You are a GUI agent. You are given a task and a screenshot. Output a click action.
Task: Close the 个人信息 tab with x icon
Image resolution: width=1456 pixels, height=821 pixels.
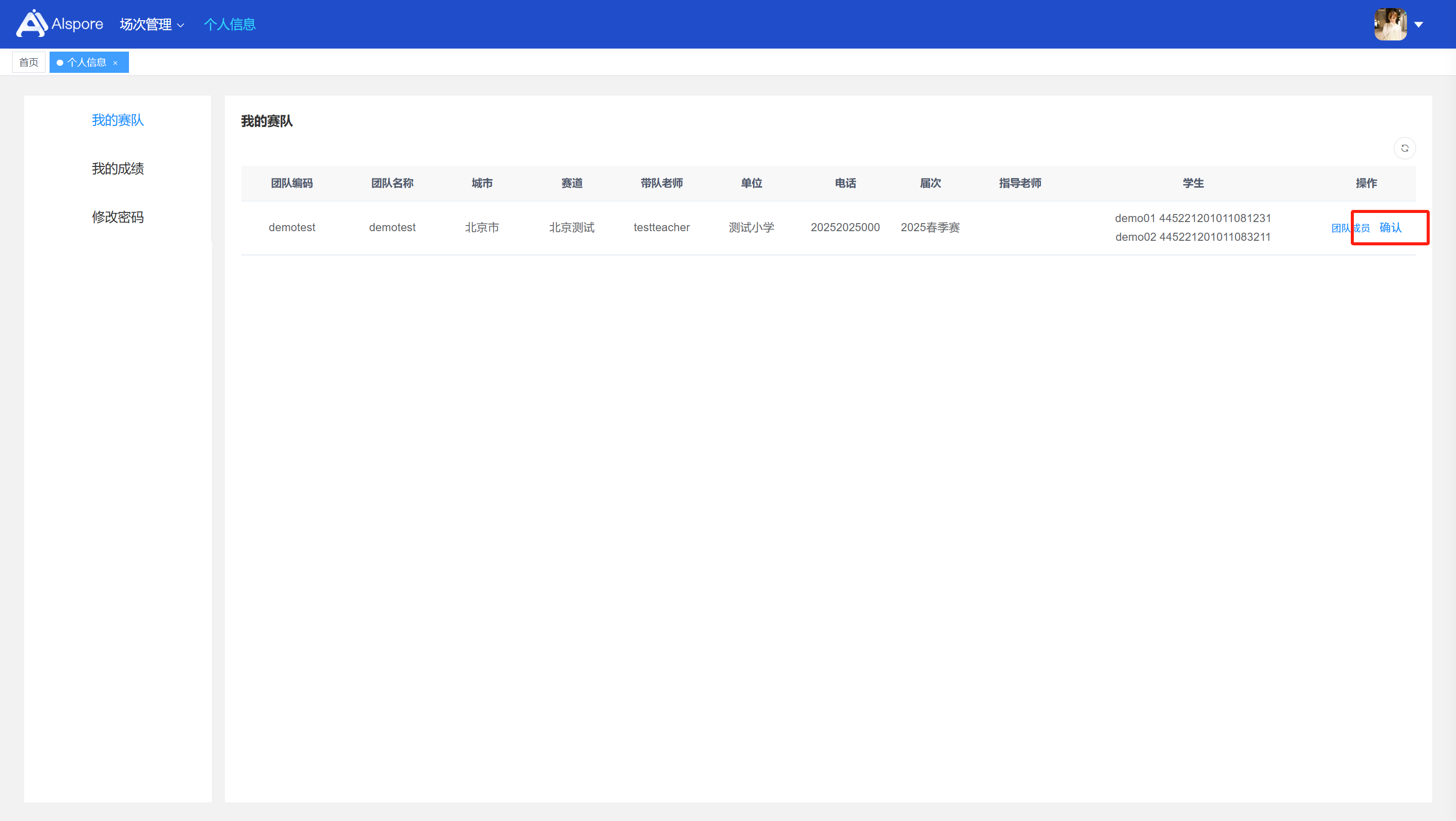(x=115, y=63)
